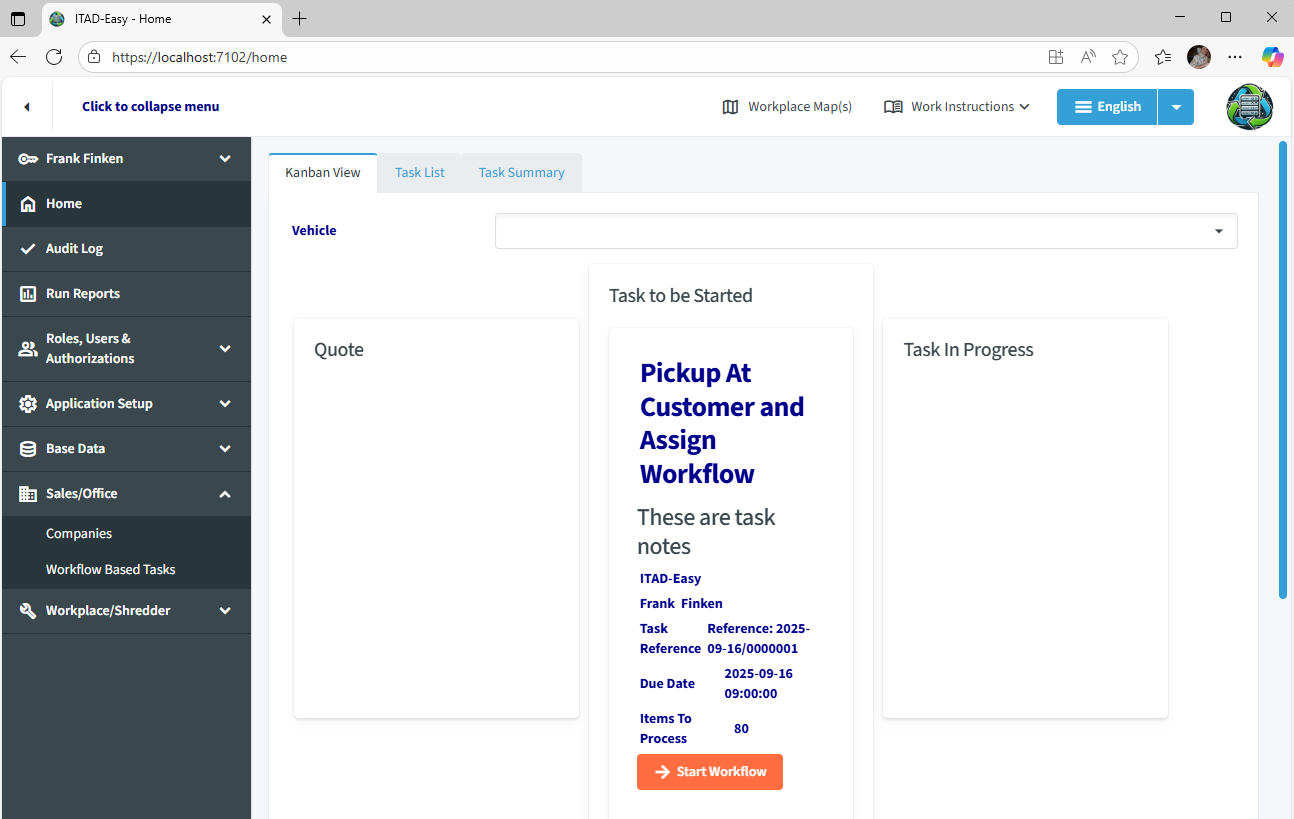Viewport: 1294px width, 819px height.
Task: Open the Copilot icon in the browser toolbar
Action: (x=1272, y=57)
